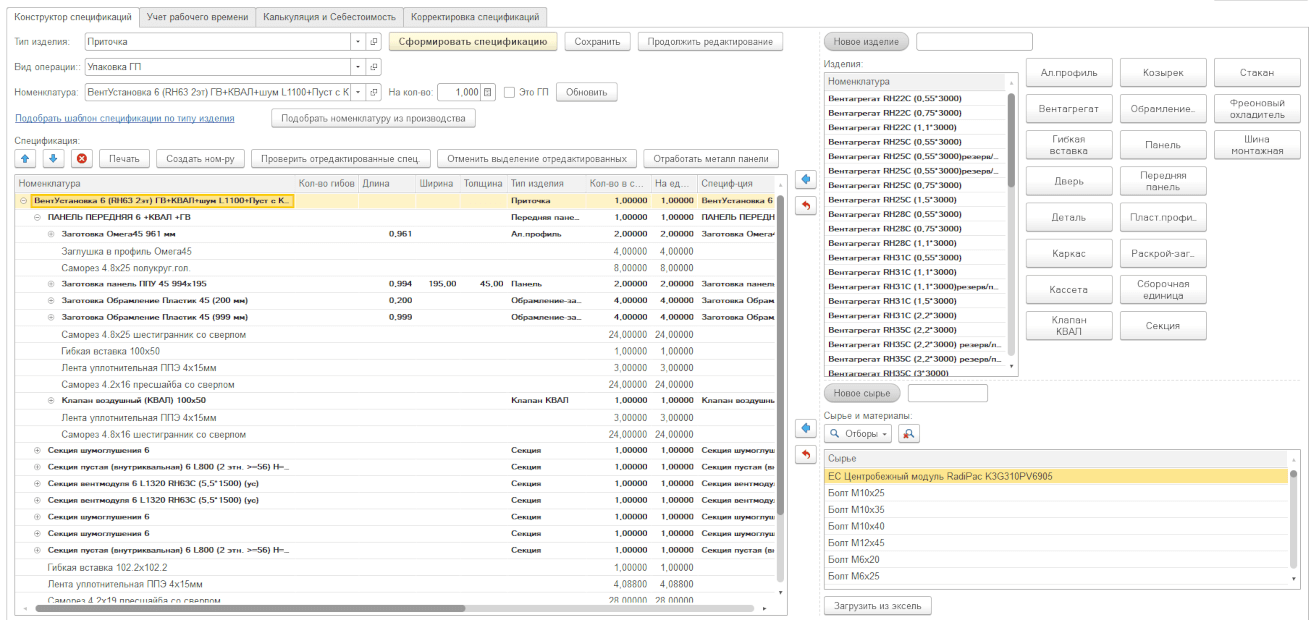The height and width of the screenshot is (620, 1311).
Task: Click the clear filter icon next to Отборы
Action: 909,434
